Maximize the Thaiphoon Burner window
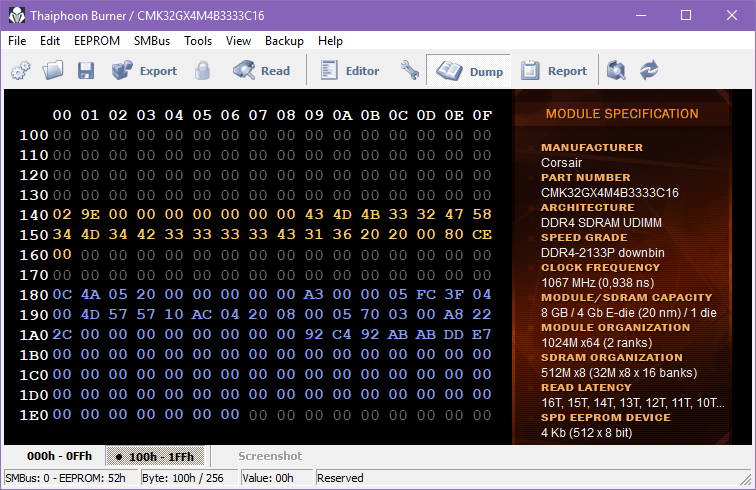Image resolution: width=756 pixels, height=490 pixels. (686, 15)
